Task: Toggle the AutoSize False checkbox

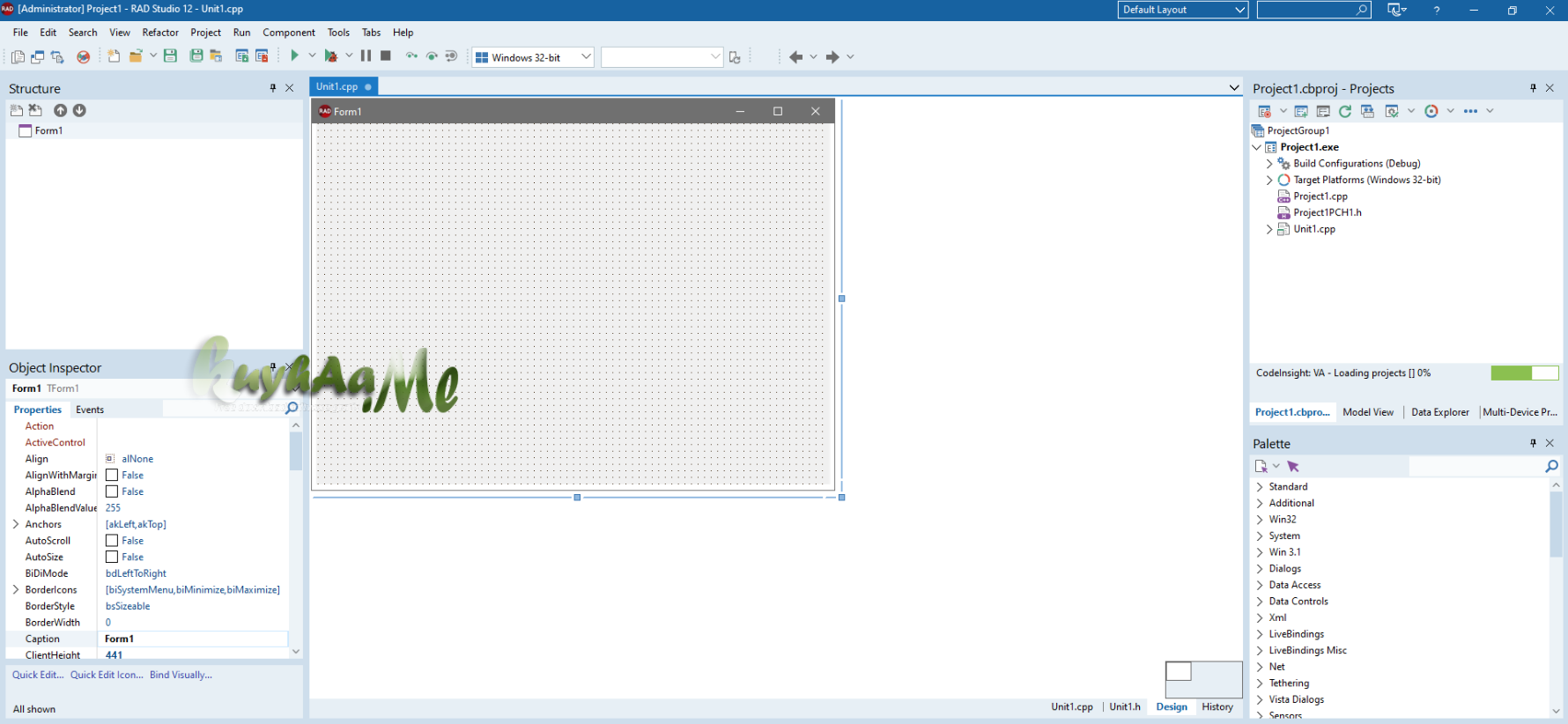Action: pyautogui.click(x=112, y=557)
